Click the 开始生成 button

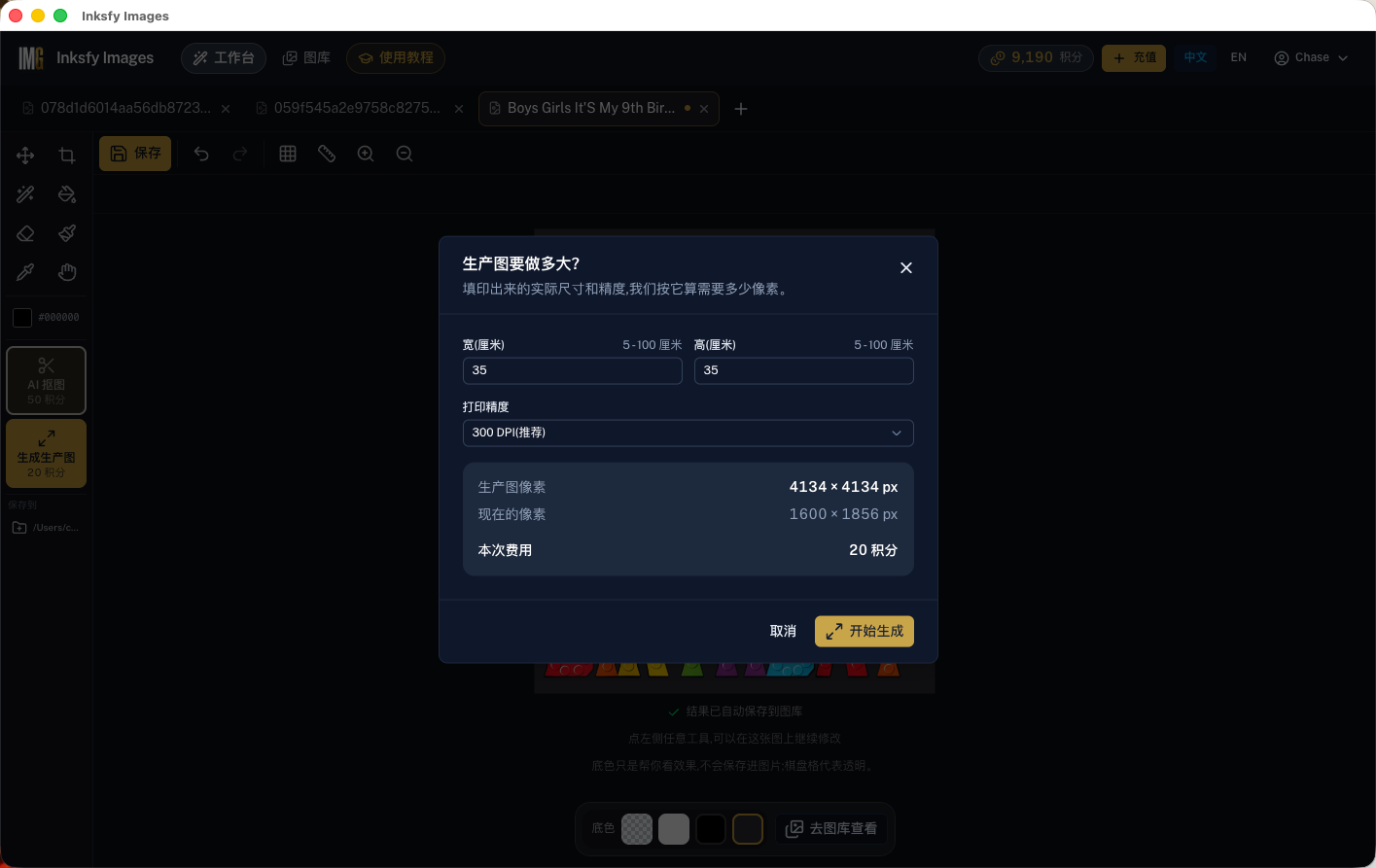pyautogui.click(x=864, y=631)
